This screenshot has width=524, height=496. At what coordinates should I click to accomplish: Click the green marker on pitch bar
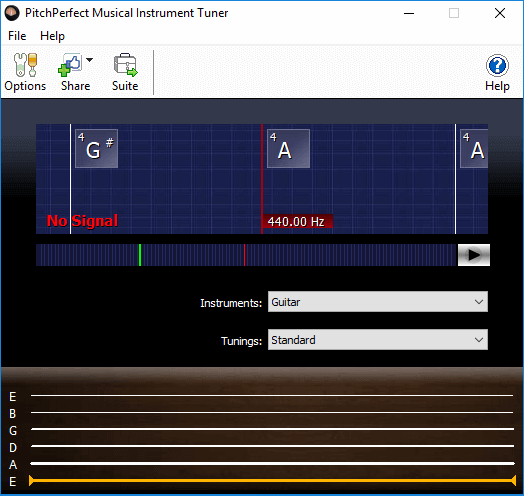click(140, 255)
